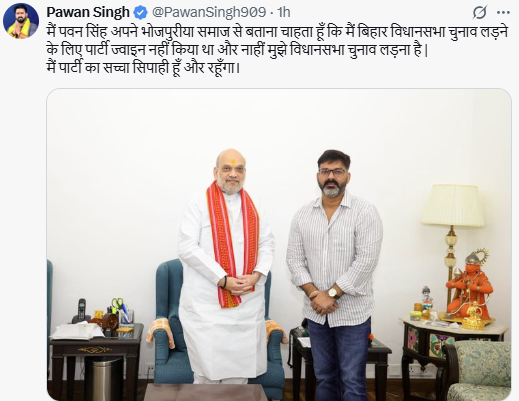Screen dimensions: 519x401
Task: Click the orange Hanuman statue
Action: [x=470, y=288]
